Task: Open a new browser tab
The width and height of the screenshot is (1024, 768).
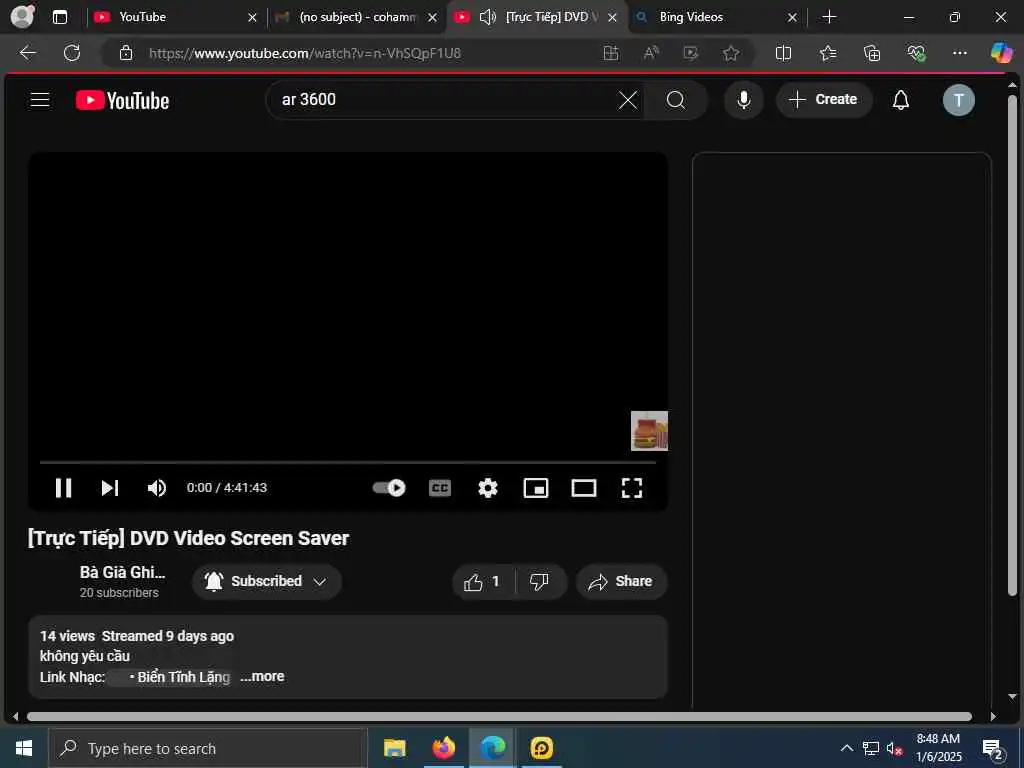Action: (x=829, y=18)
